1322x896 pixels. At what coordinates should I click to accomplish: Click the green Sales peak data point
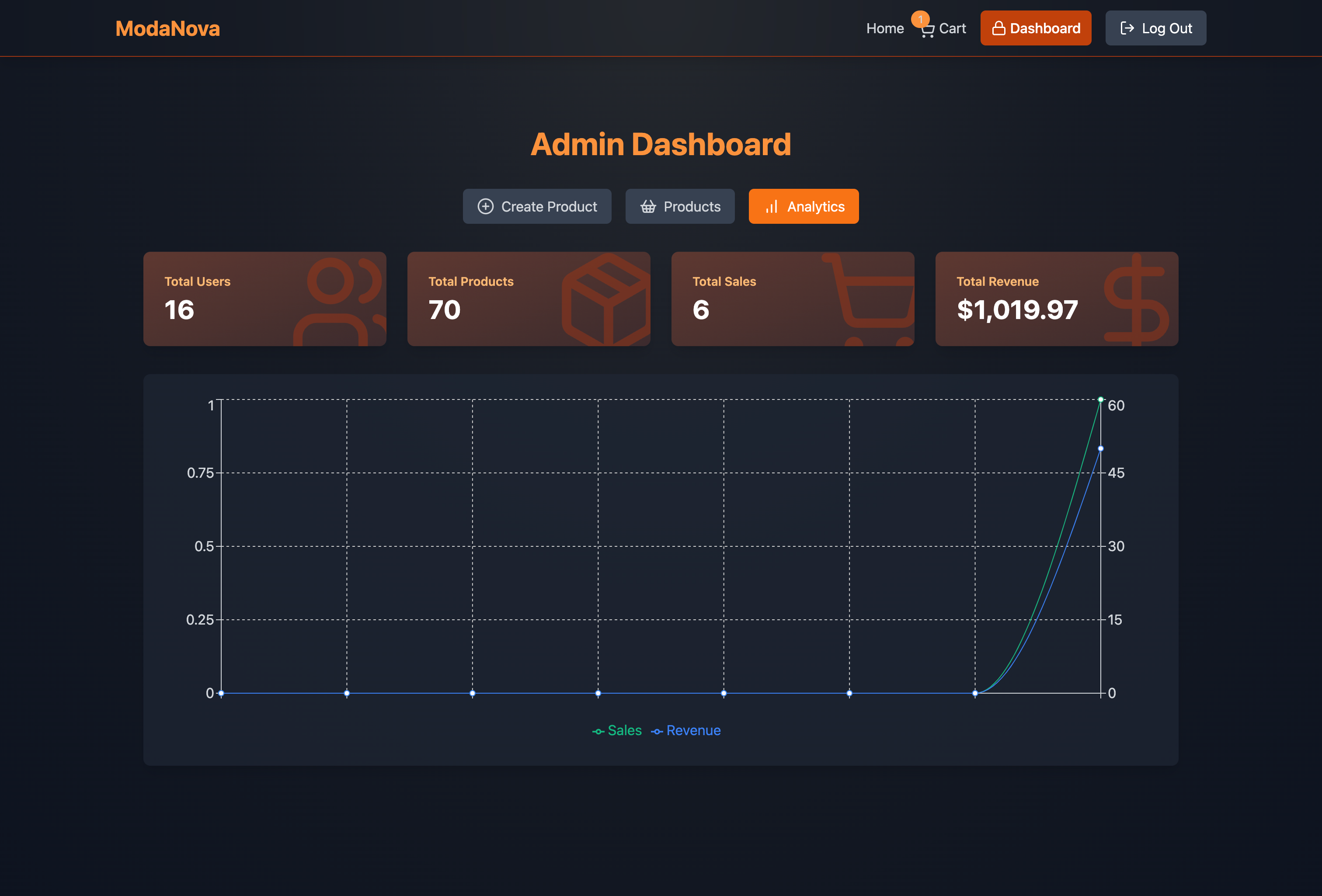click(1100, 399)
